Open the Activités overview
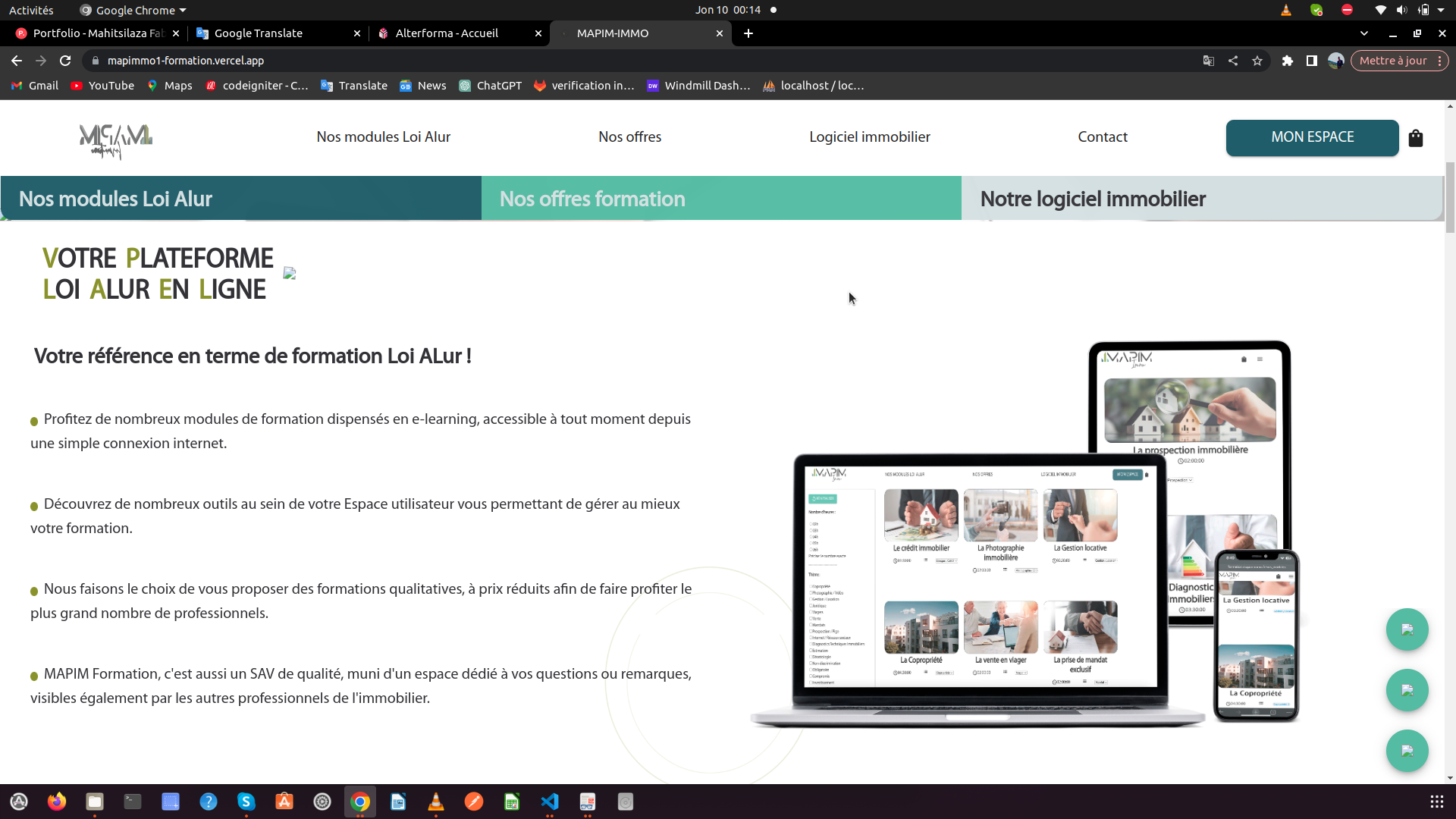Screen dimensions: 1456x819 31,10
